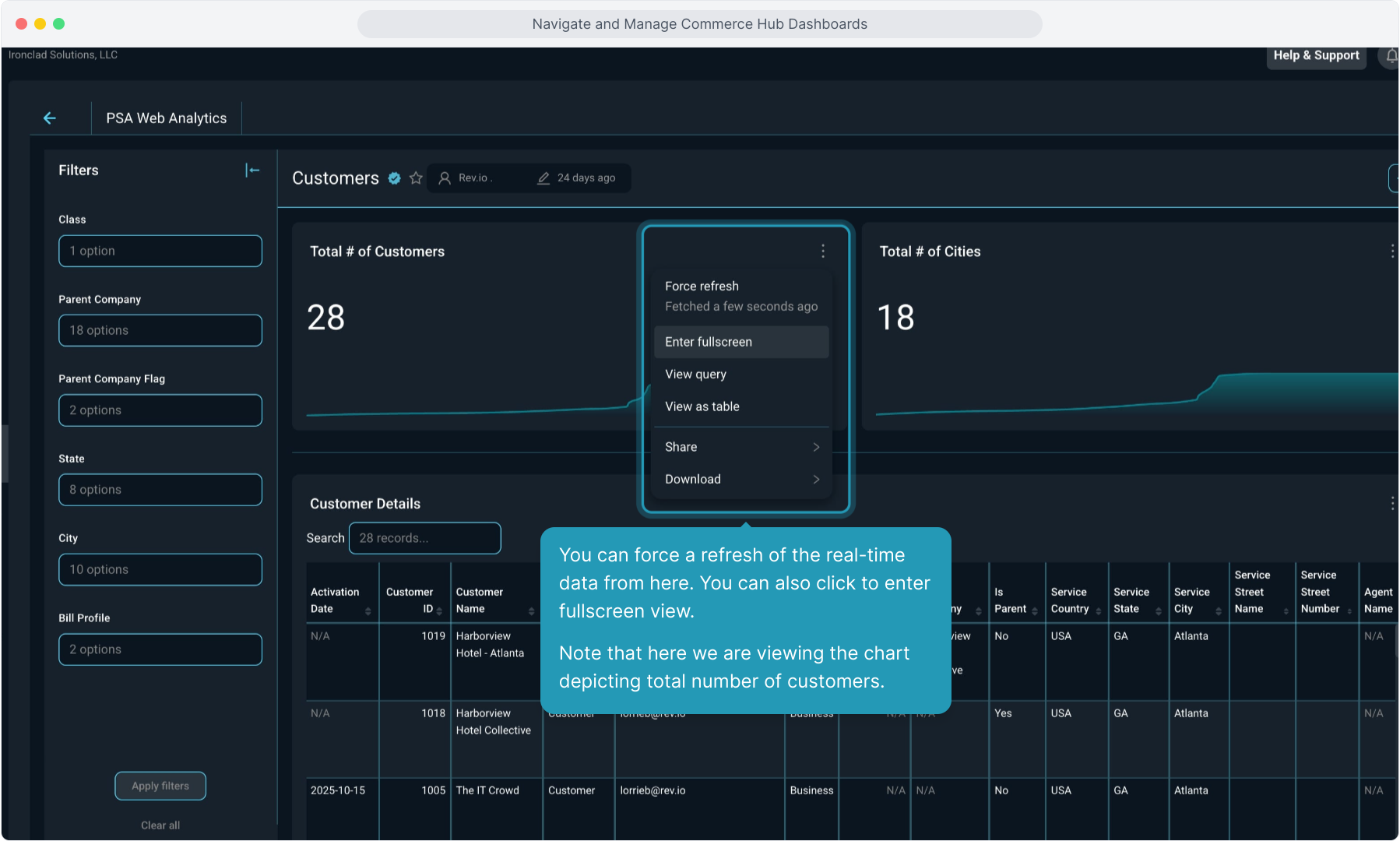Screen dimensions: 1400x841
Task: Choose View as table menu item
Action: tap(702, 406)
